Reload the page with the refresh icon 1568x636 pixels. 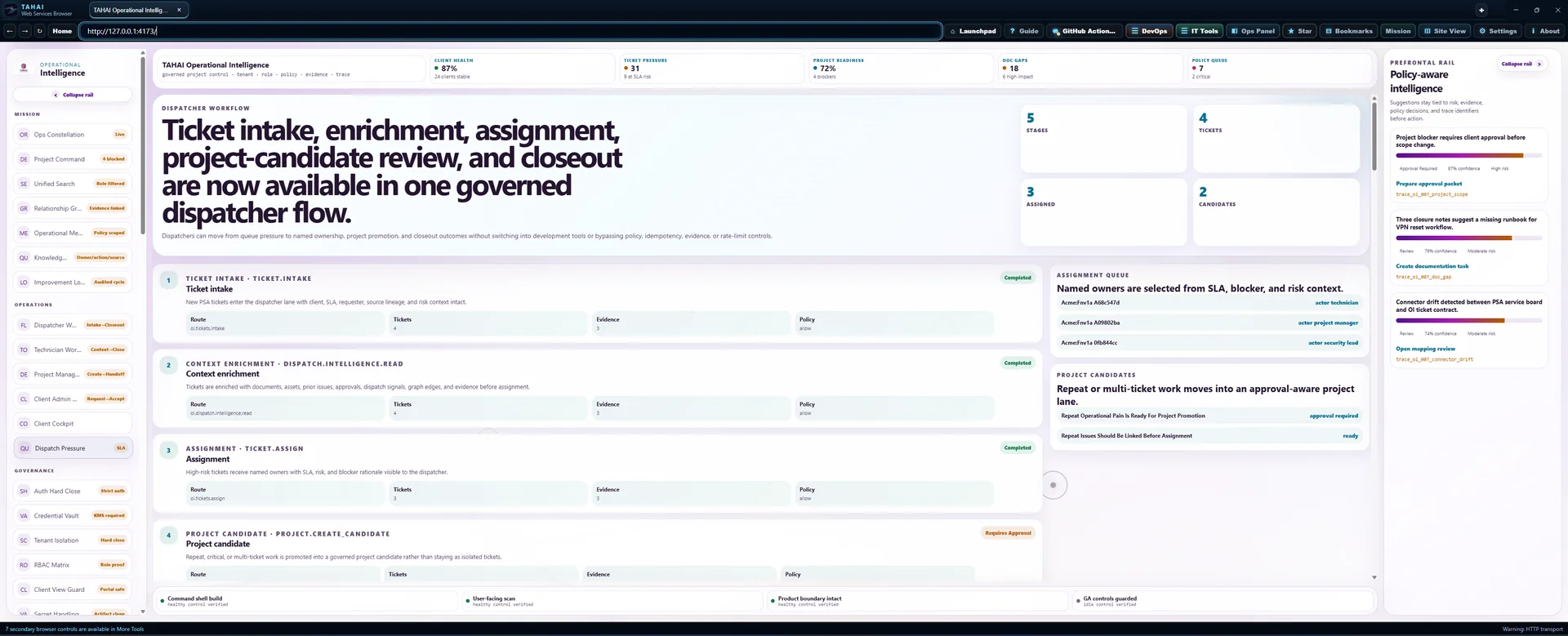coord(39,31)
